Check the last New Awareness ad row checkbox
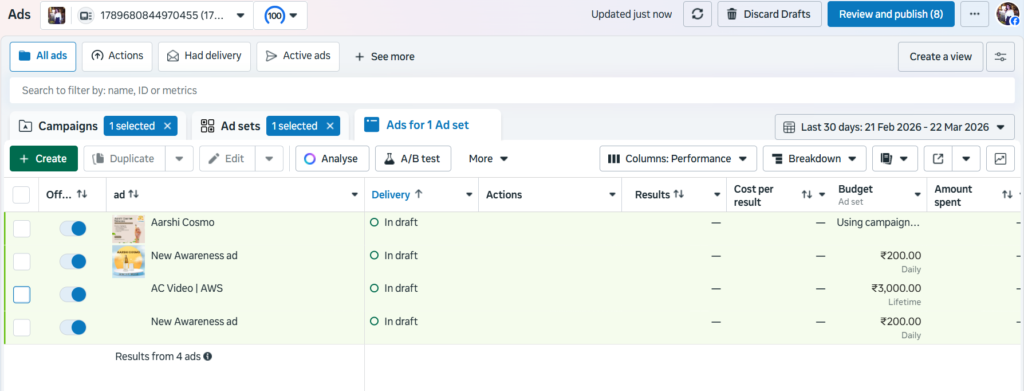Screen dimensions: 1024x391 pyautogui.click(x=22, y=328)
